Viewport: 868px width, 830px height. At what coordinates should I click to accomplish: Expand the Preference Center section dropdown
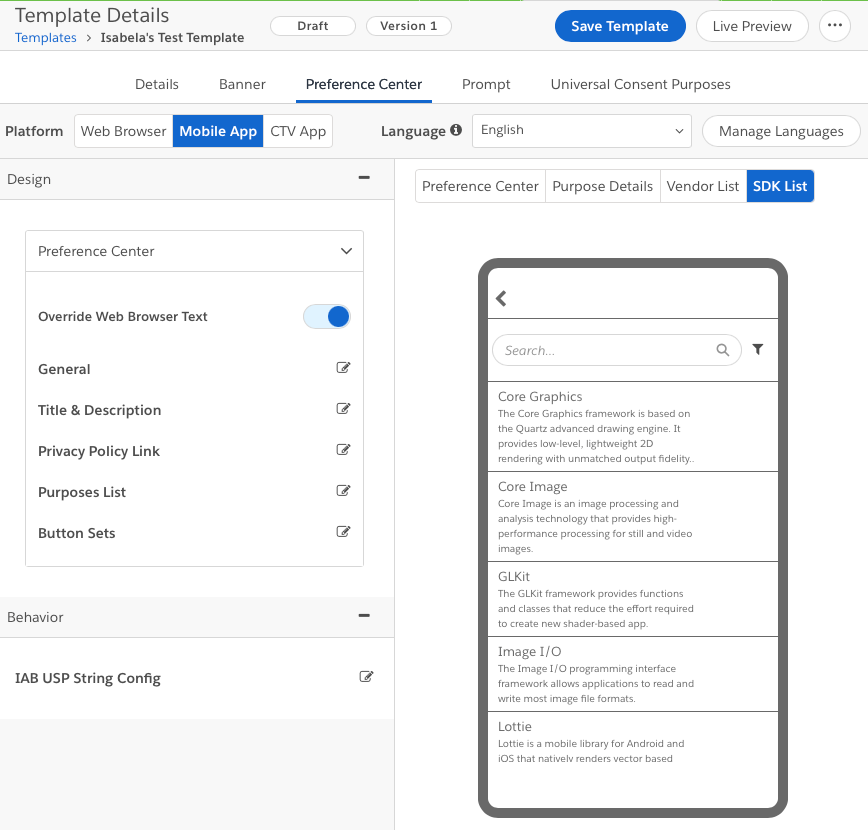(194, 251)
